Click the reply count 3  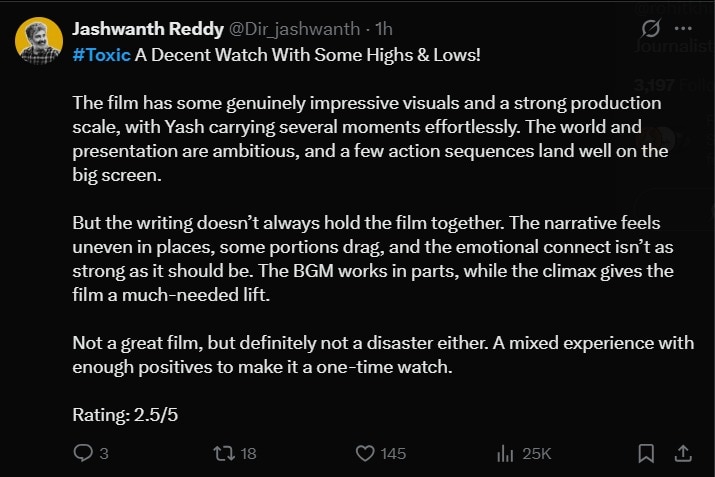[104, 454]
